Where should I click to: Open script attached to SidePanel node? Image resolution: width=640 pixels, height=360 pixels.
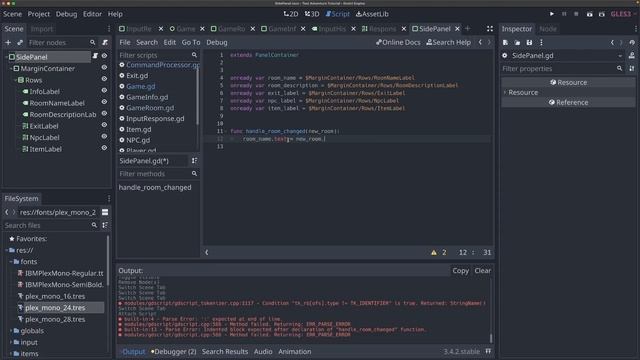(x=95, y=56)
